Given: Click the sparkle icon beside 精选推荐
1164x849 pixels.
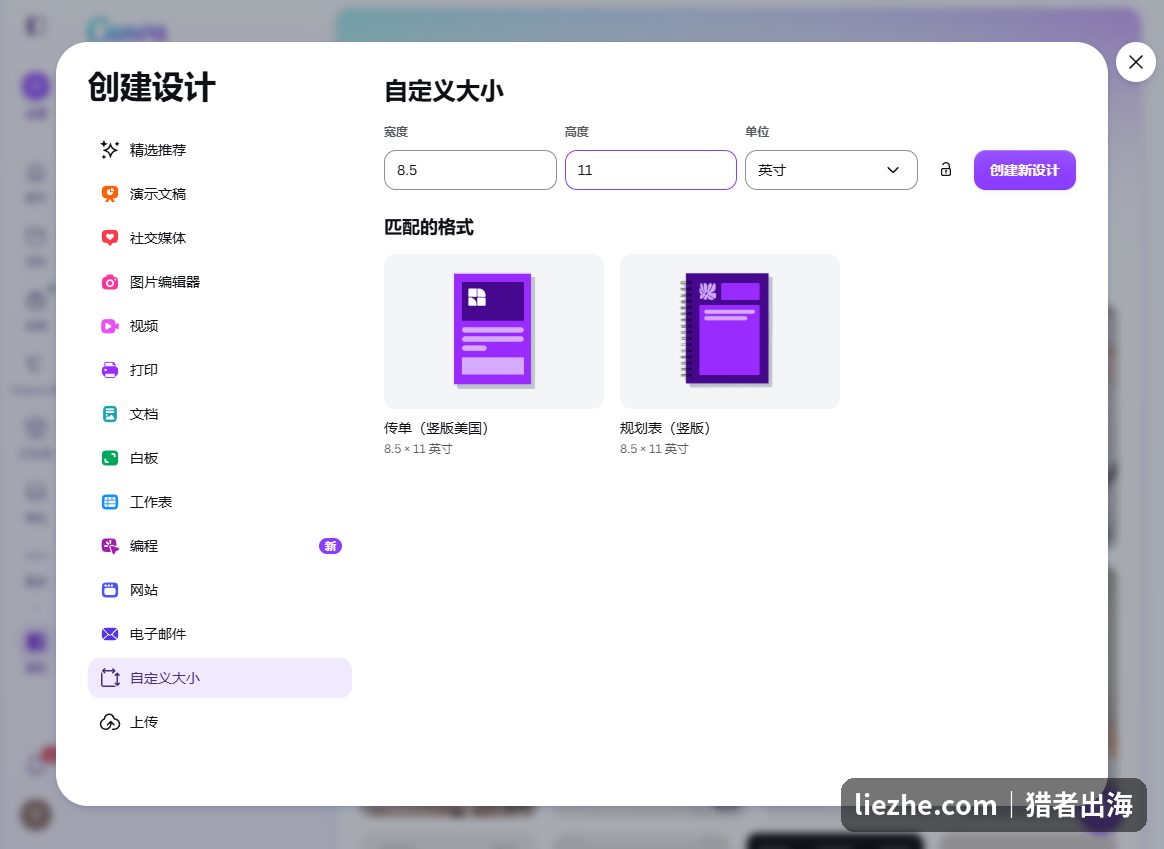Looking at the screenshot, I should pos(110,150).
